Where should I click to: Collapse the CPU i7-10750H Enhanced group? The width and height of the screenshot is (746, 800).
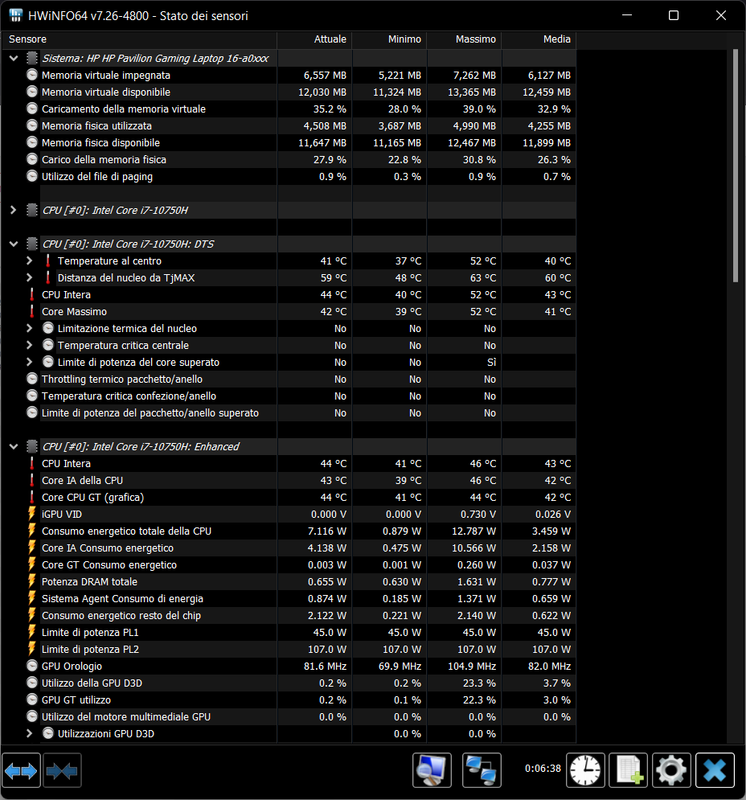14,446
